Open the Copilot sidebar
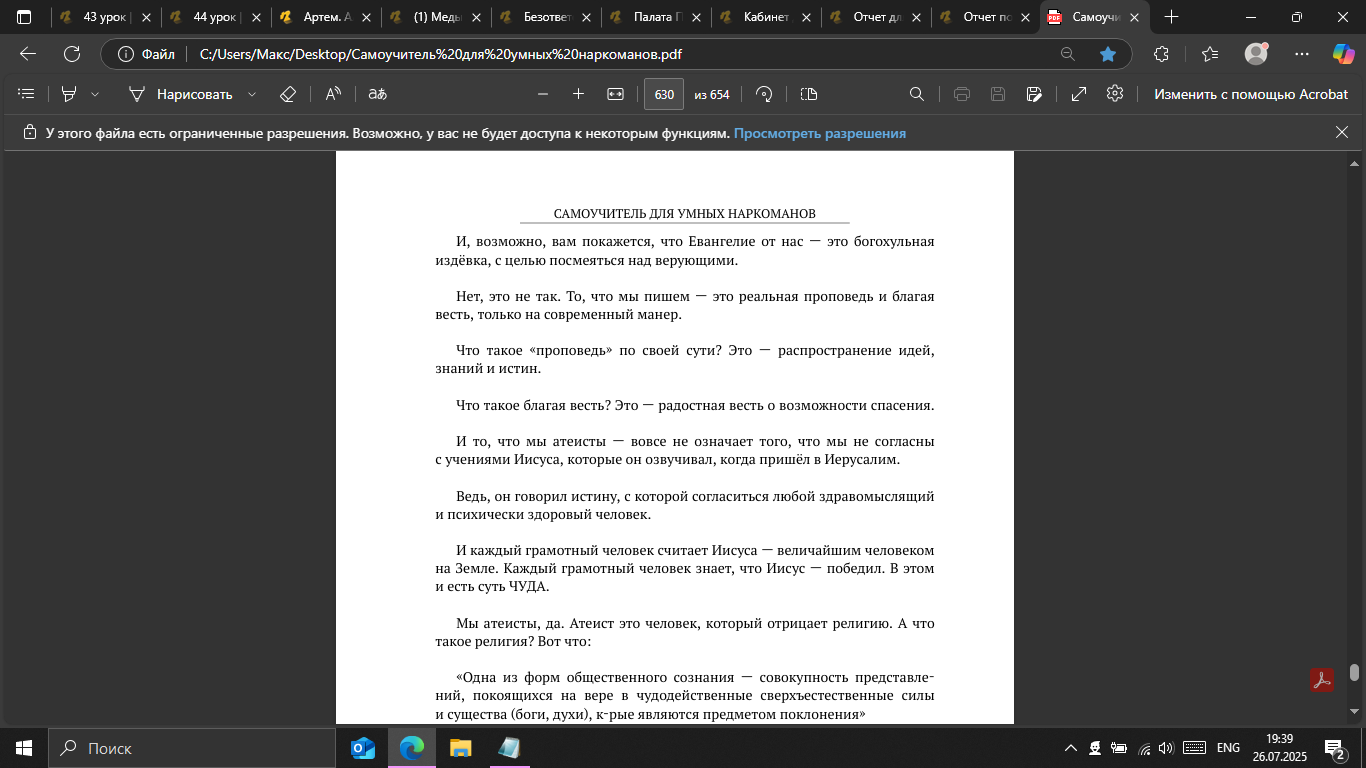Viewport: 1366px width, 768px height. click(1343, 54)
